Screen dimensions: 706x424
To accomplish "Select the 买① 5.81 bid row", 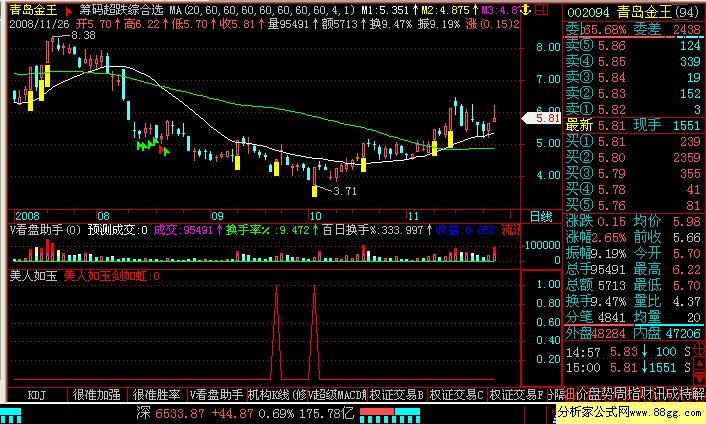I will click(x=633, y=141).
